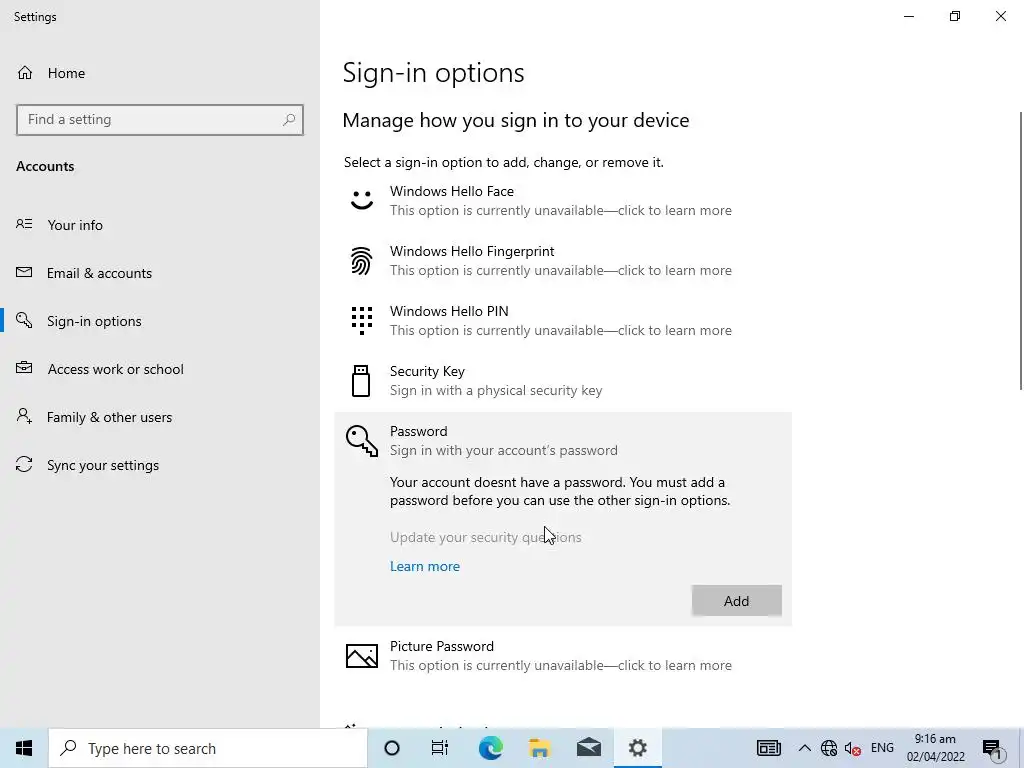This screenshot has width=1024, height=768.
Task: Open Cortana circle icon on taskbar
Action: click(x=392, y=748)
